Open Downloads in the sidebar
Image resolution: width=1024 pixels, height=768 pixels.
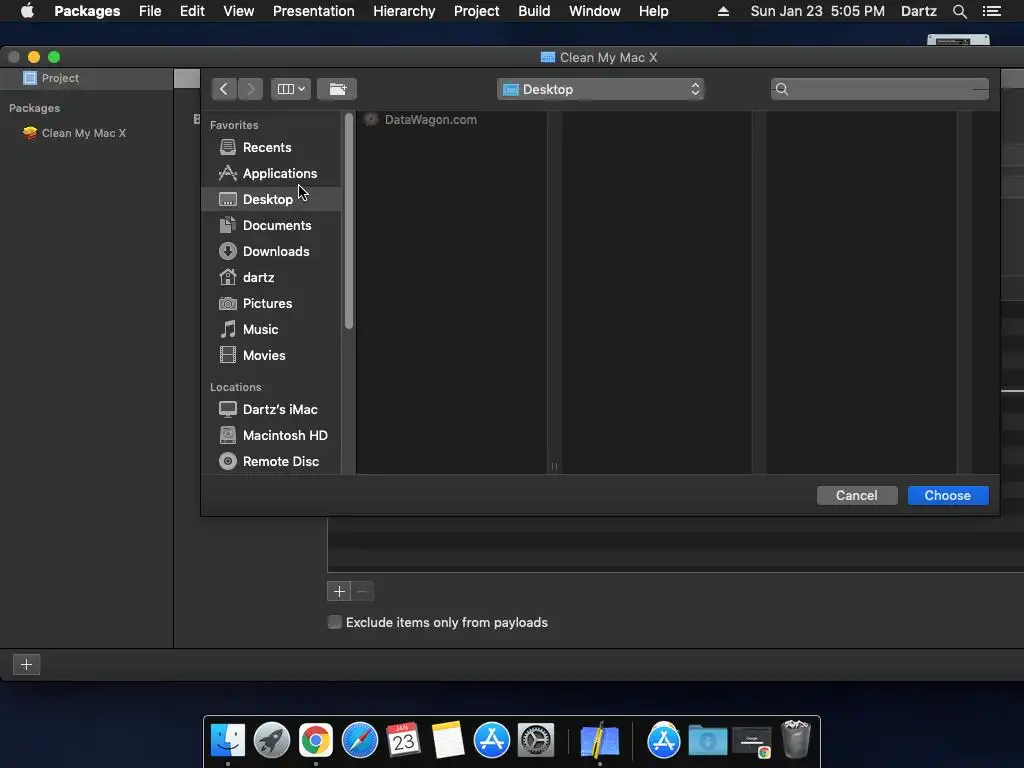click(x=270, y=251)
